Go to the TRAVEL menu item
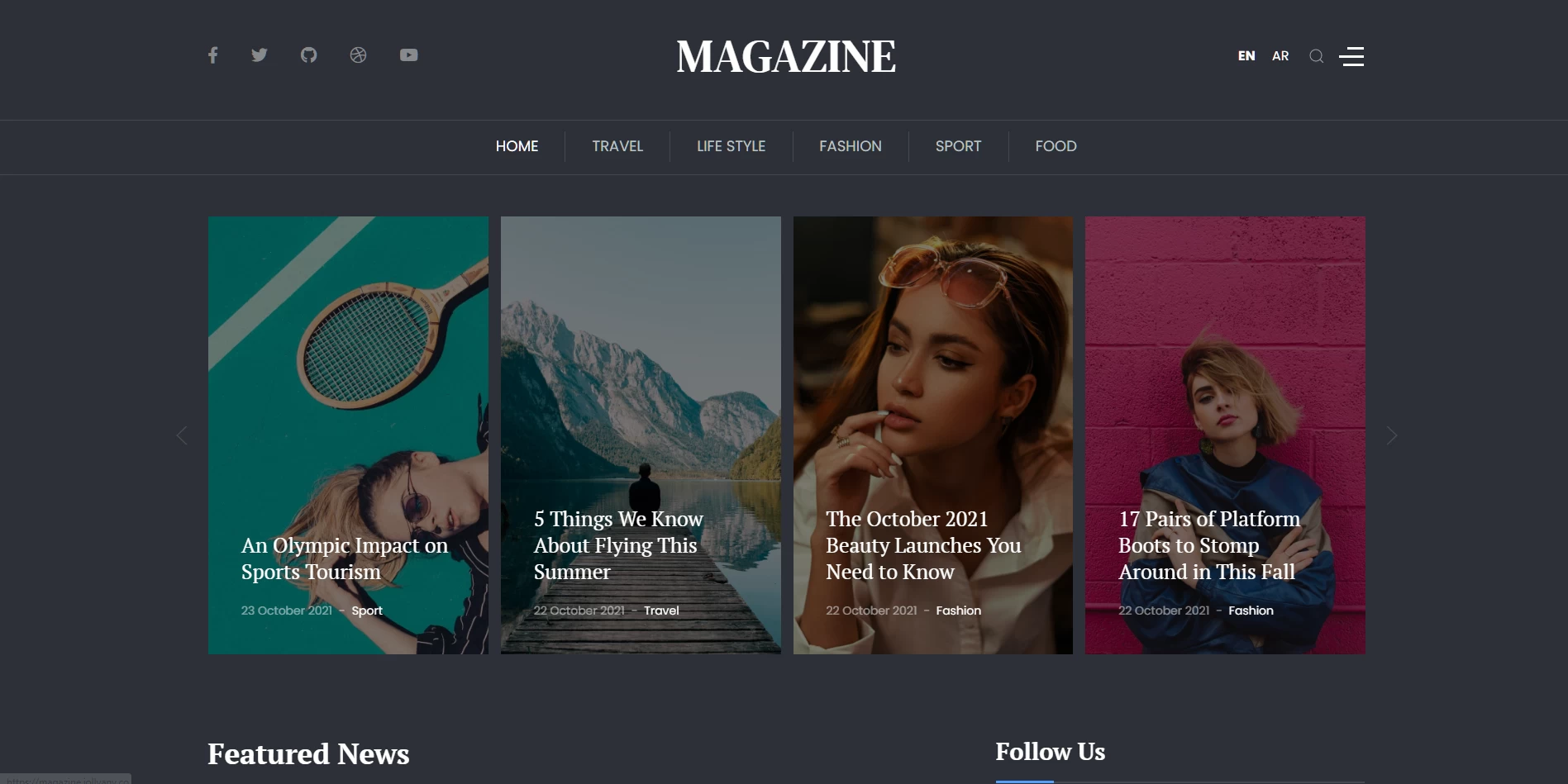Screen dimensions: 1568x784 coord(617,146)
